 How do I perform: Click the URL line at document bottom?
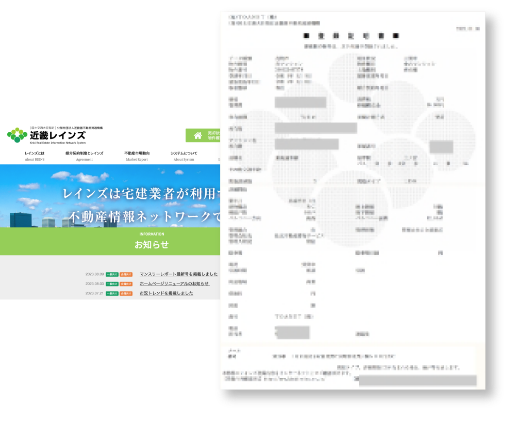click(x=274, y=379)
